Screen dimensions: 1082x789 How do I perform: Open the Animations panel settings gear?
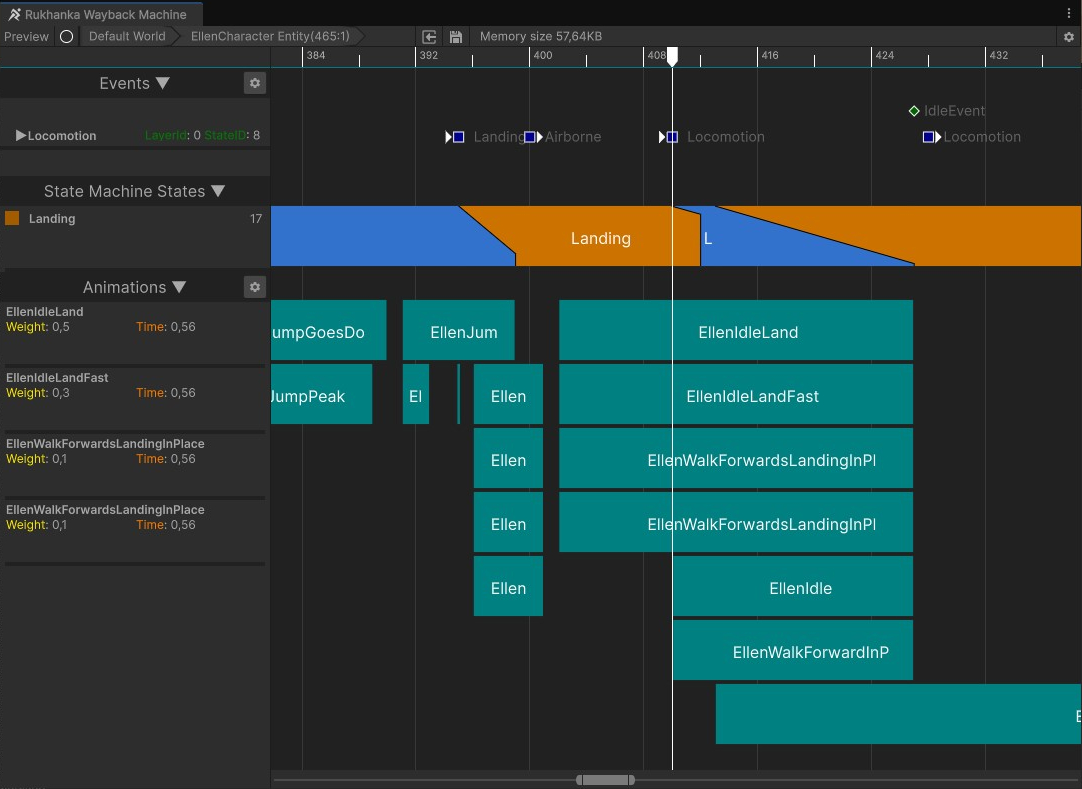tap(254, 287)
